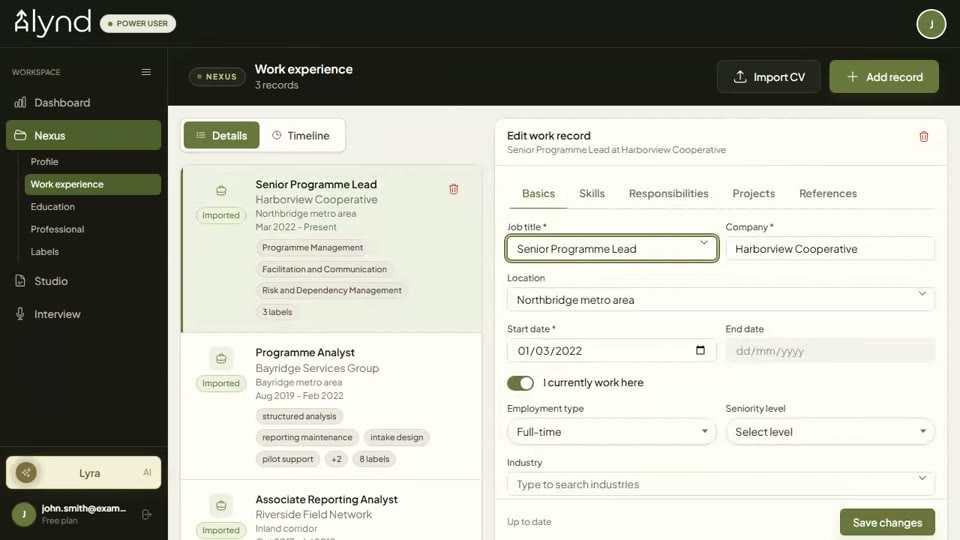960x540 pixels.
Task: Open the Responsibilities tab
Action: pos(669,193)
